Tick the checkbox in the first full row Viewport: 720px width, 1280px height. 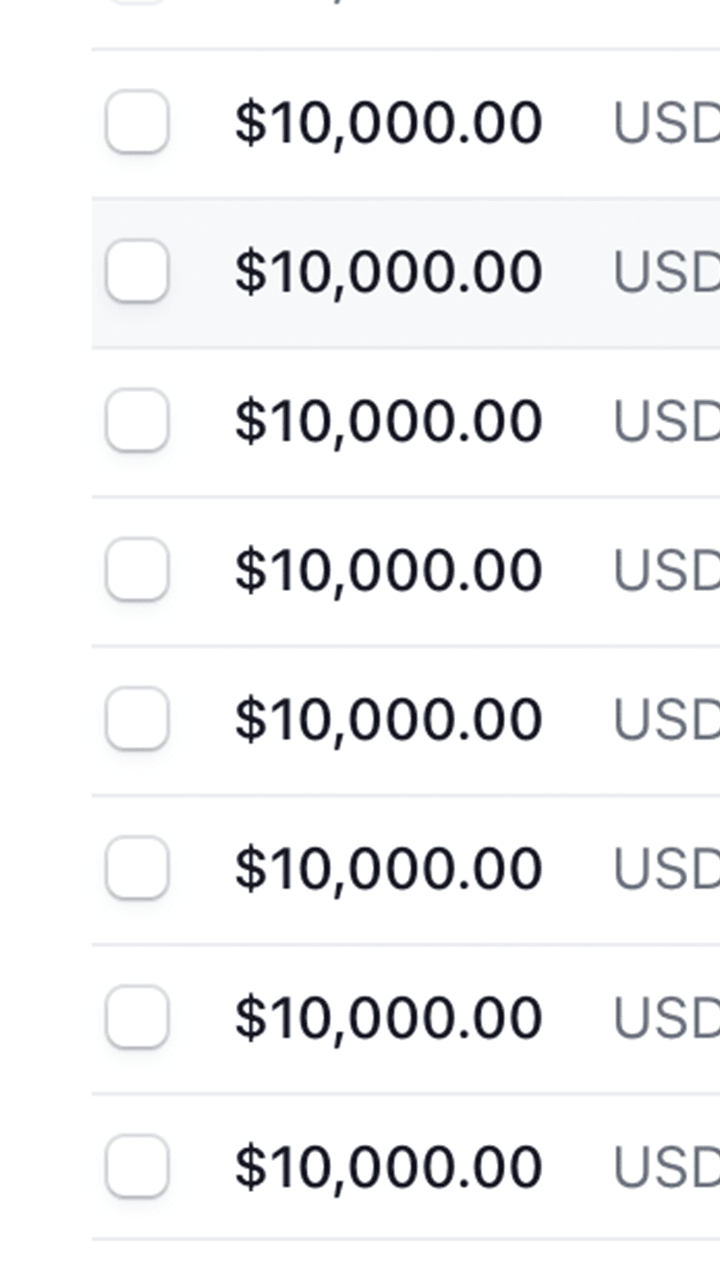coord(137,122)
